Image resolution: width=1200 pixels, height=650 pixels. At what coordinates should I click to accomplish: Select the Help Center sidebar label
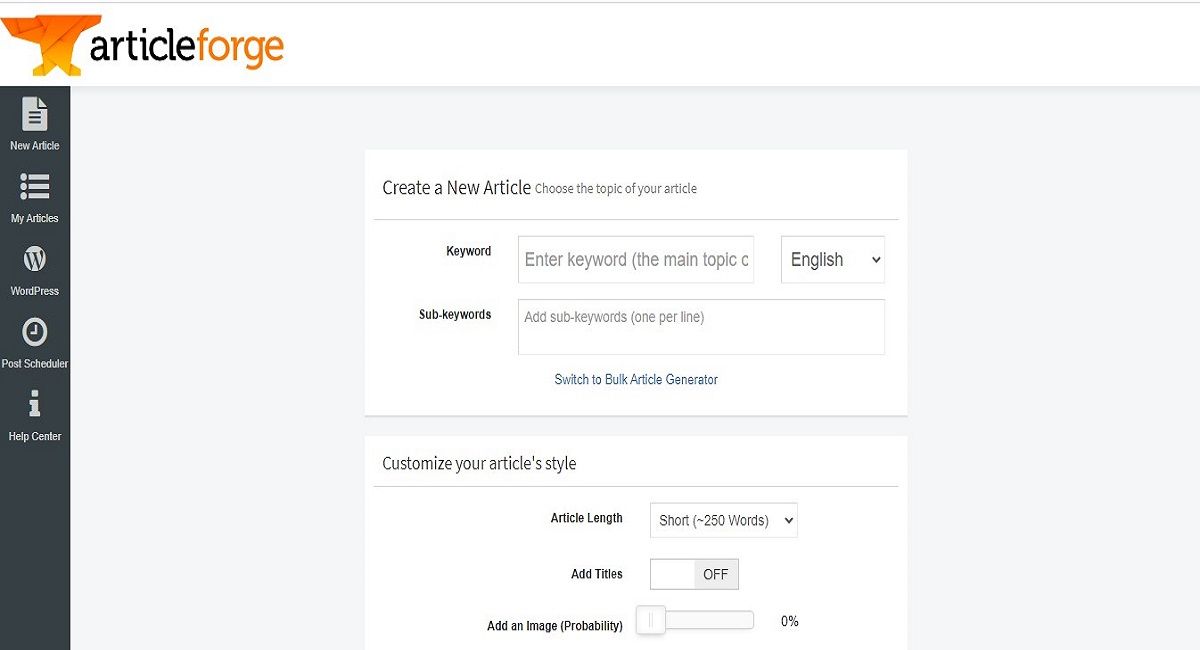click(x=35, y=437)
